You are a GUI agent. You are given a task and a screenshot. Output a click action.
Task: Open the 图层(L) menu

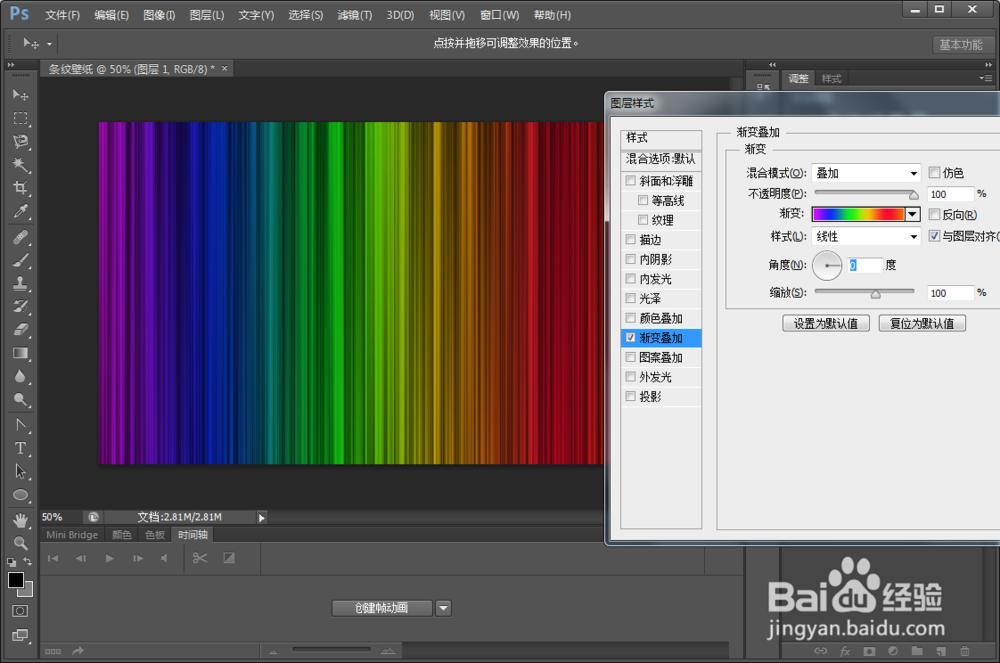pos(207,15)
